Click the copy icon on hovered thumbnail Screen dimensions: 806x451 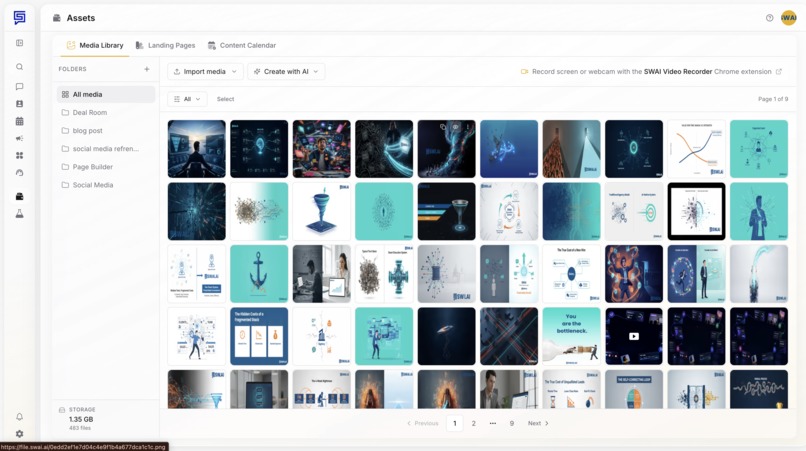(443, 127)
